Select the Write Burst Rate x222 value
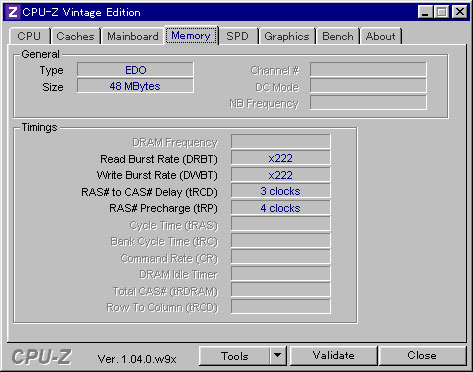Image resolution: width=473 pixels, height=372 pixels. [x=281, y=175]
